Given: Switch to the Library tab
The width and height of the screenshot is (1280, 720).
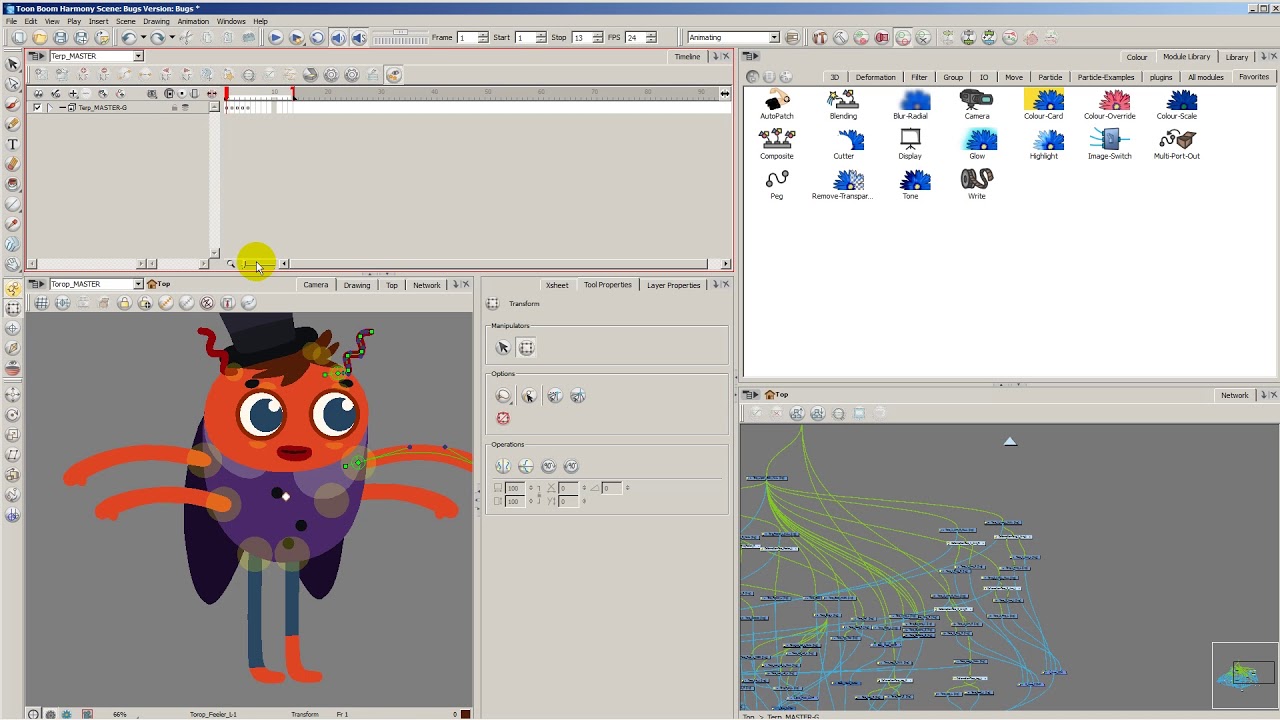Looking at the screenshot, I should 1237,57.
